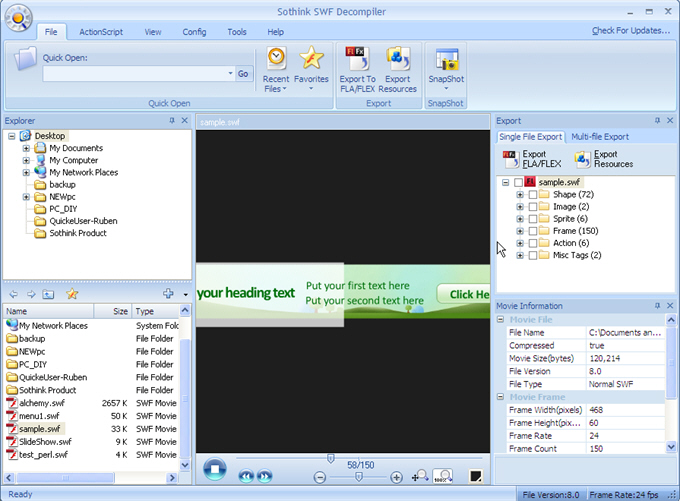
Task: Check the Frame (150) checkbox
Action: [533, 231]
